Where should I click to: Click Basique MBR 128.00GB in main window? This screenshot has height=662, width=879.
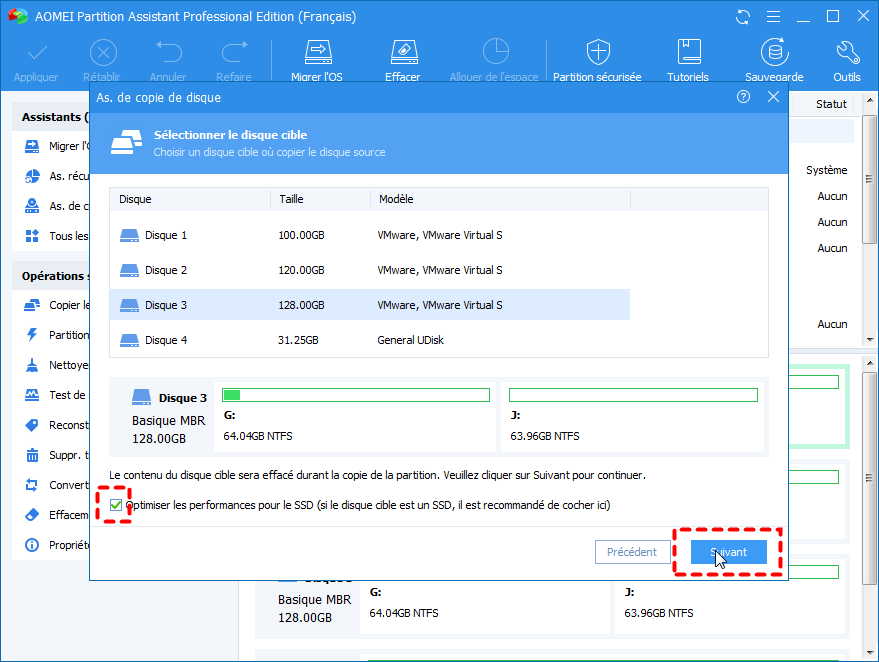(x=314, y=609)
